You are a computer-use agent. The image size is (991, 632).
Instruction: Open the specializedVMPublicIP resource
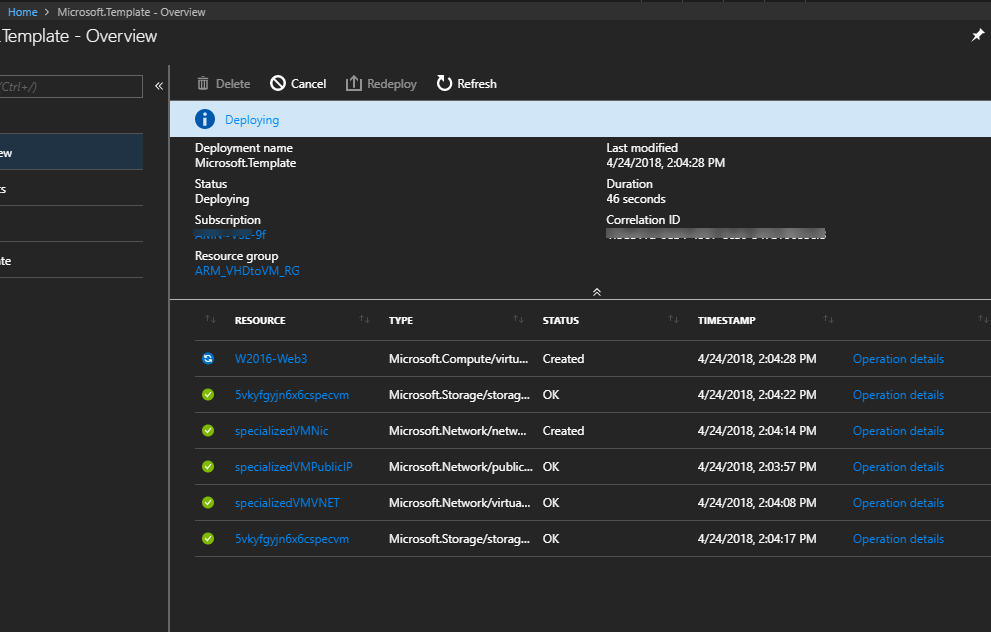coord(294,466)
